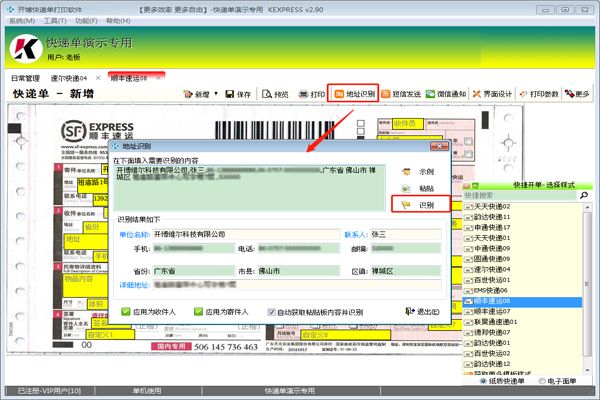Select 顺丰速运07 in the style list

click(x=523, y=312)
